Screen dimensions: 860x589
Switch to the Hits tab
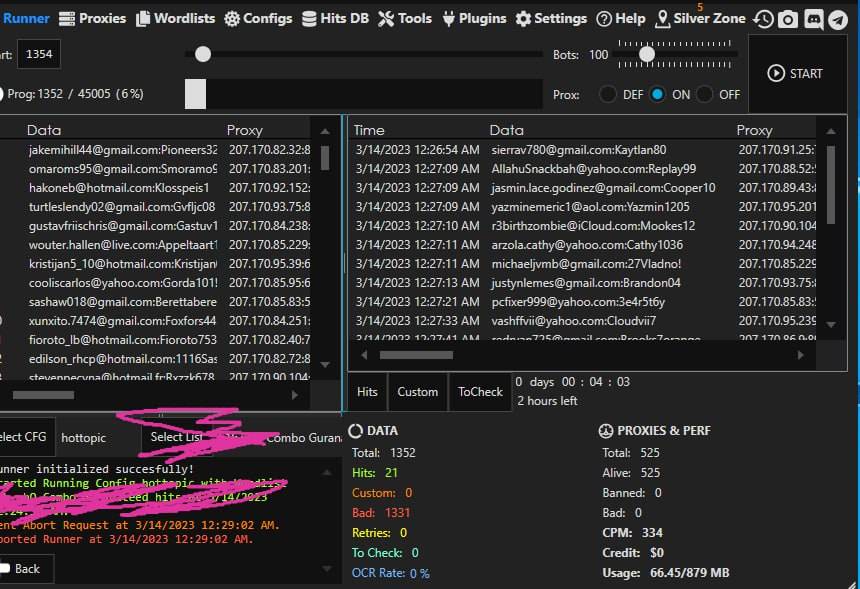click(367, 392)
